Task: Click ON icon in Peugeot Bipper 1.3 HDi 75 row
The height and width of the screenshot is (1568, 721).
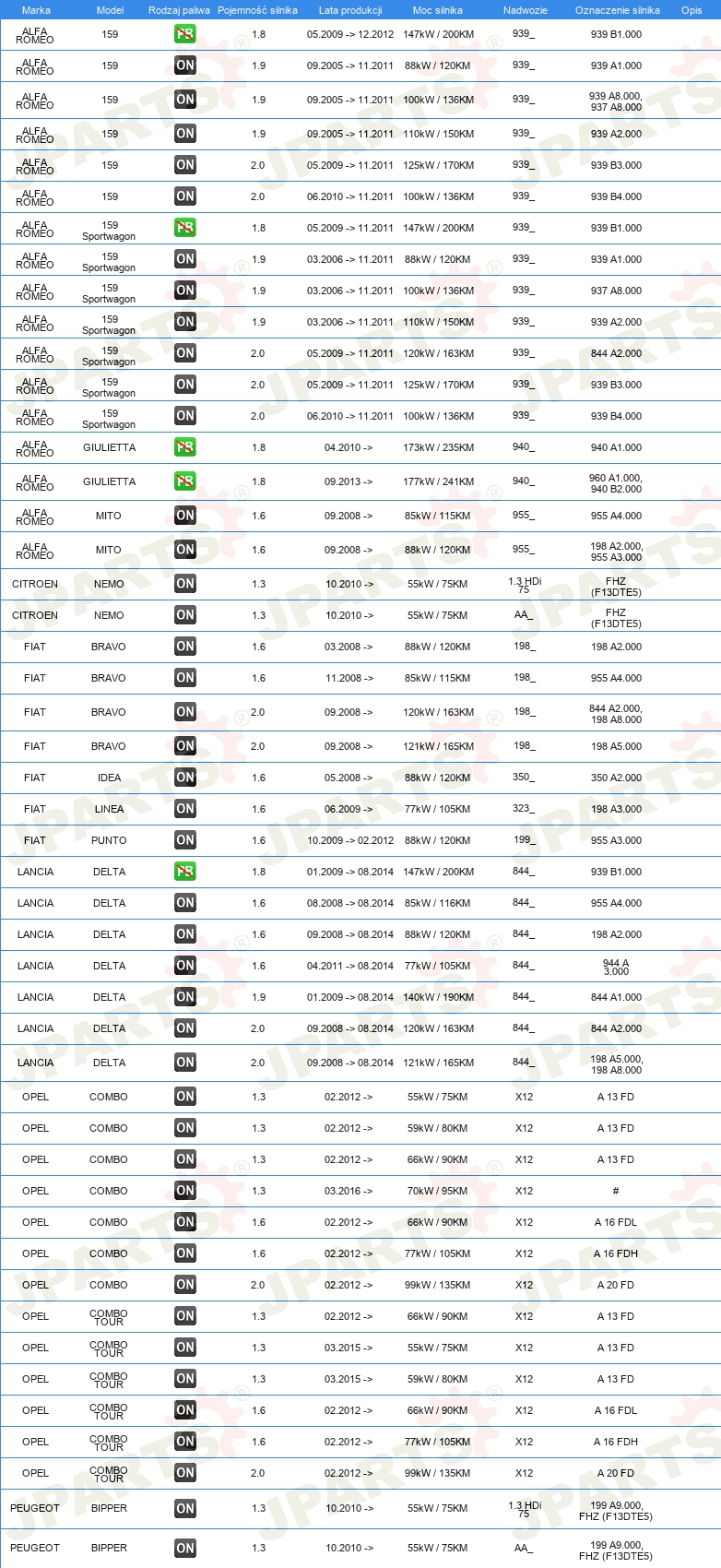Action: tap(185, 1509)
